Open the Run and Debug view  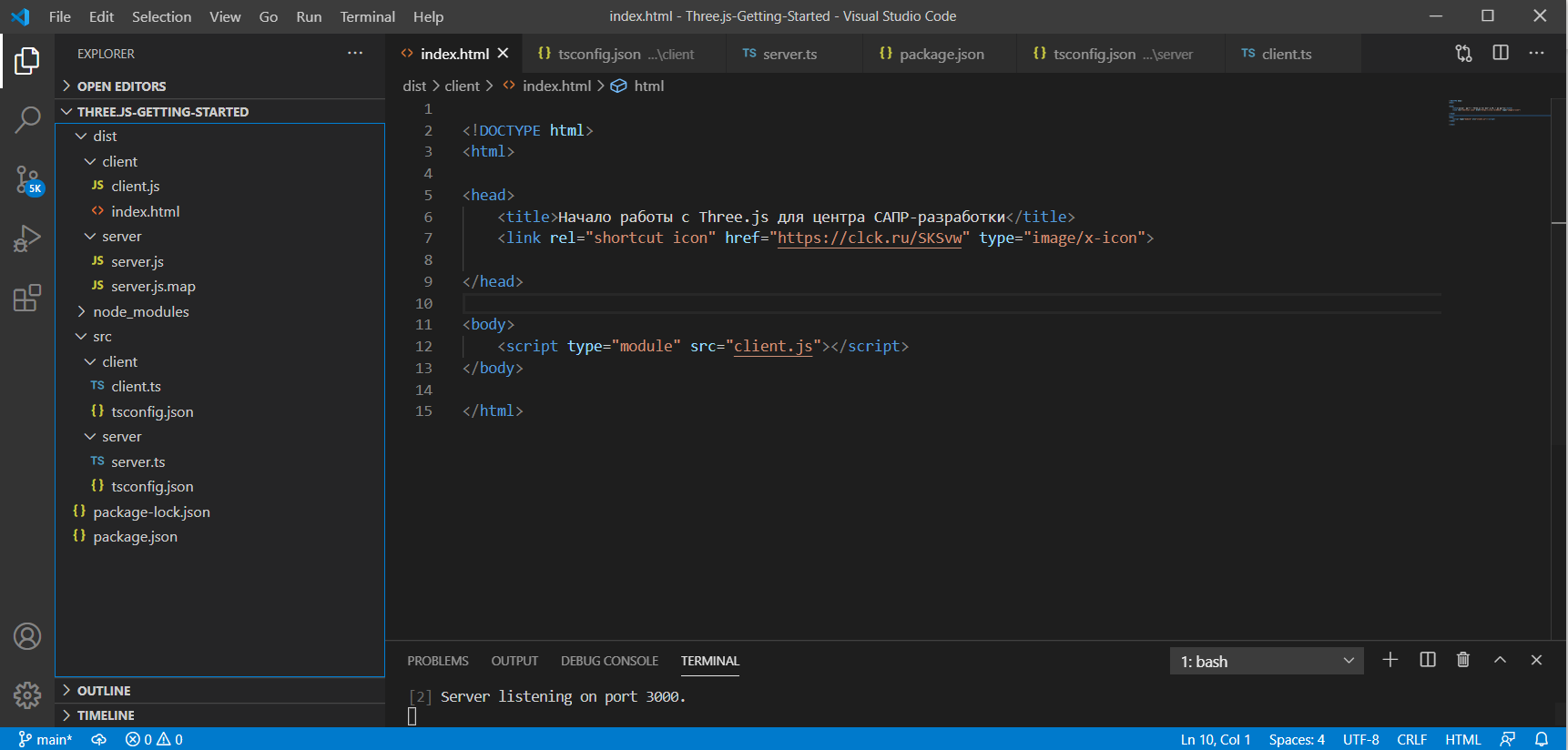click(x=27, y=238)
